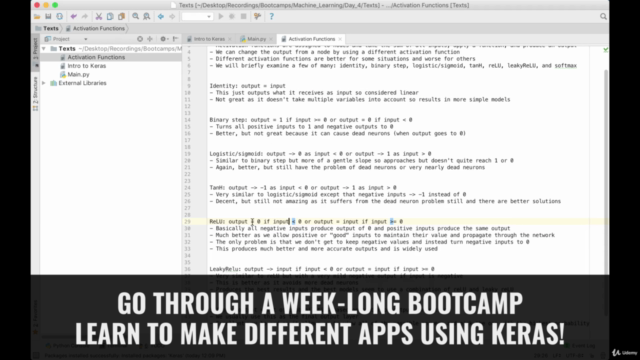The width and height of the screenshot is (640, 360).
Task: Click the 'Logistic/sigmoid:' definition line
Action: [320, 153]
